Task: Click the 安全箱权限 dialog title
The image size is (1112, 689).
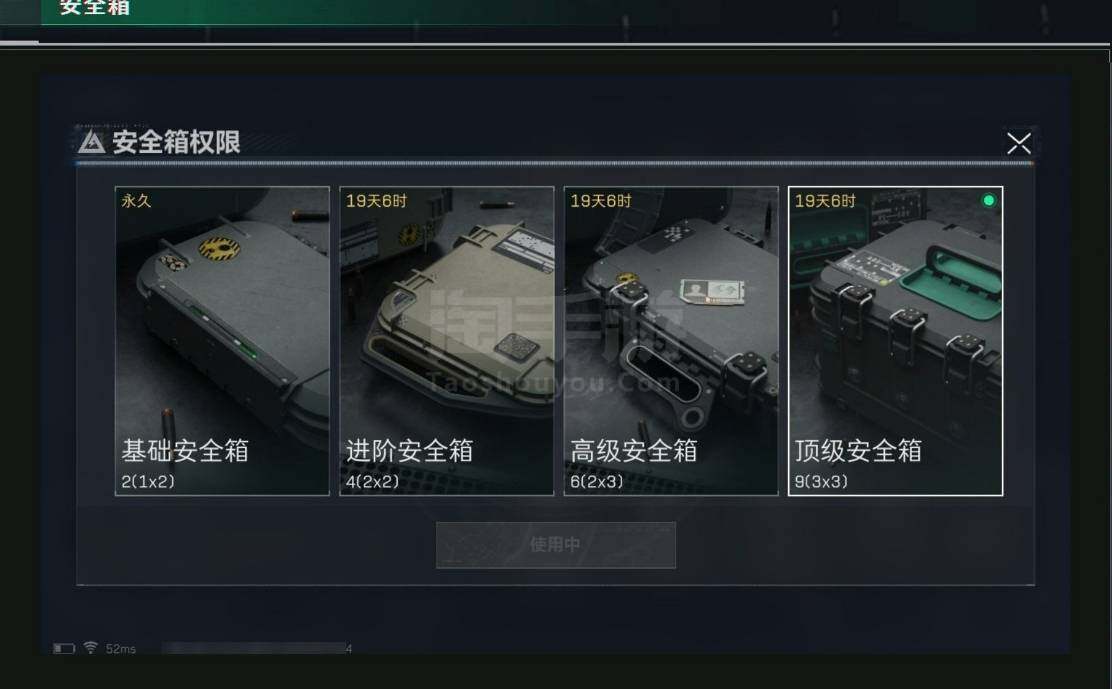Action: click(177, 142)
